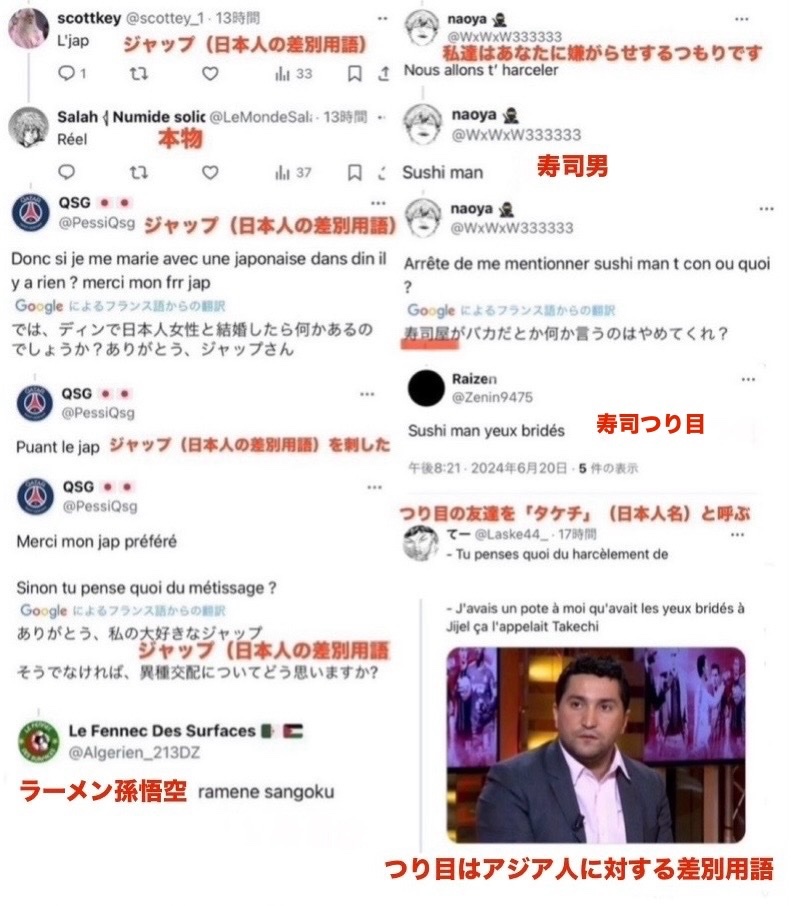Viewport: 791px width, 906px height.
Task: Open the TV studio man image
Action: click(x=596, y=745)
